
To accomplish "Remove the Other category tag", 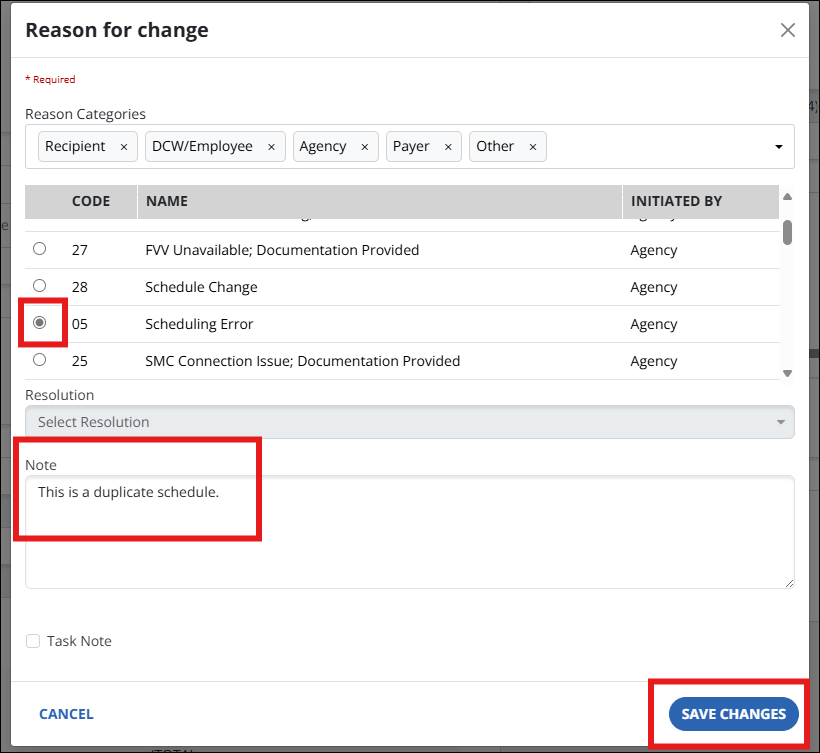I will 532,147.
